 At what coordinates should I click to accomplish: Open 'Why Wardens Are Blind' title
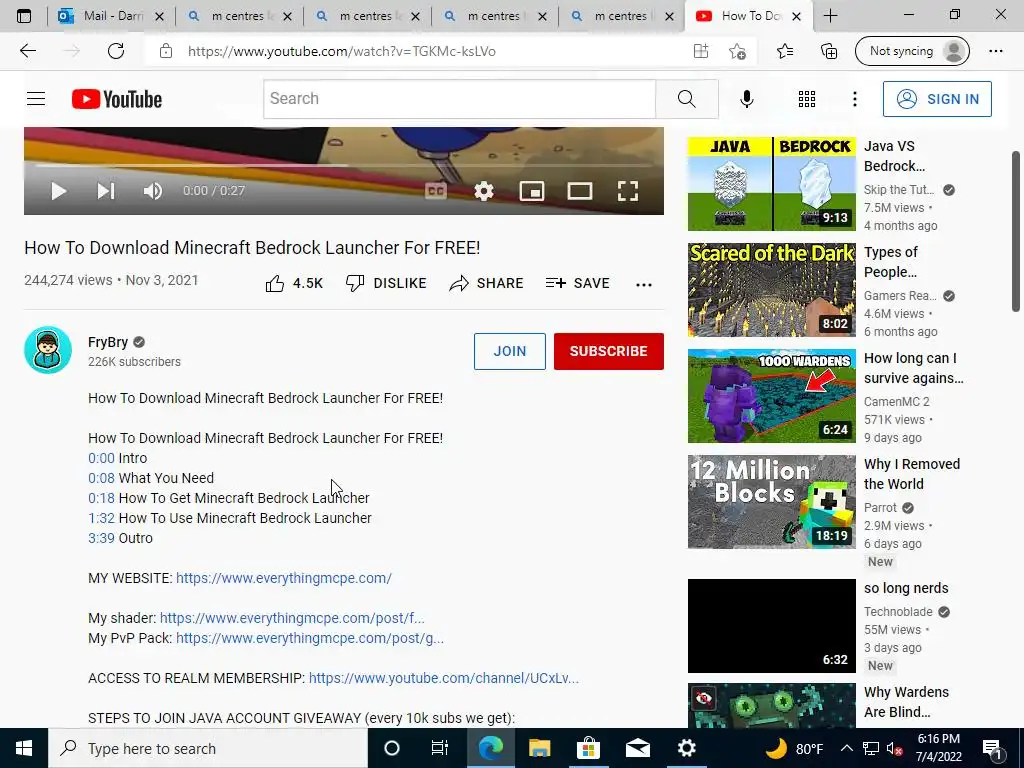(x=906, y=702)
